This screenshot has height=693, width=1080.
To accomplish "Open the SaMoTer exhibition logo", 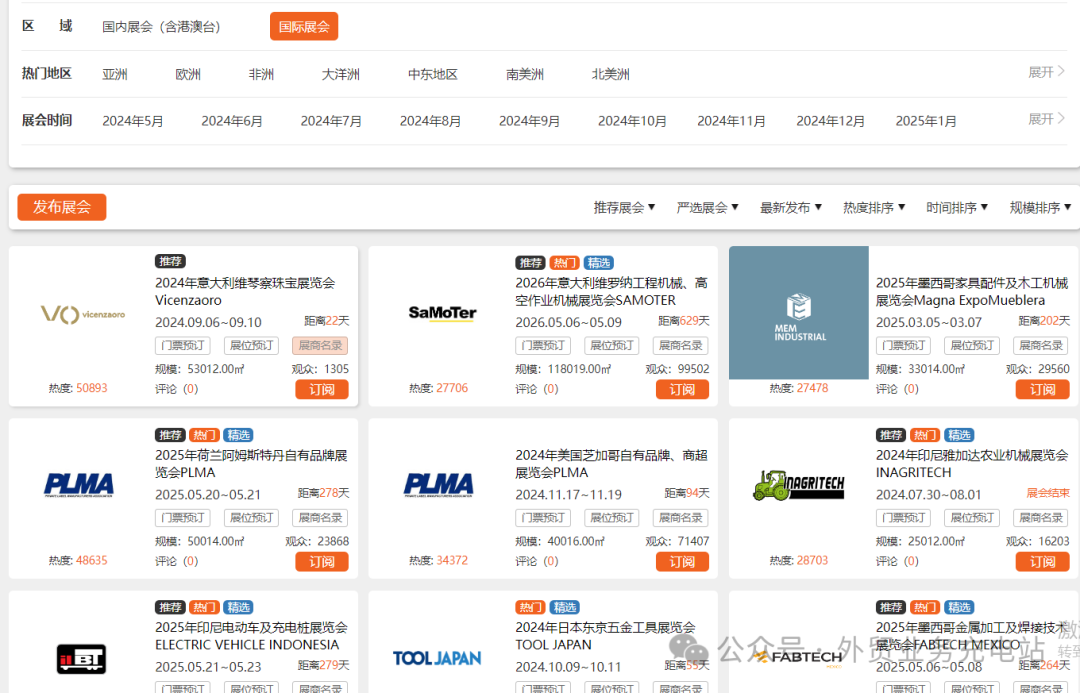I will click(x=442, y=313).
